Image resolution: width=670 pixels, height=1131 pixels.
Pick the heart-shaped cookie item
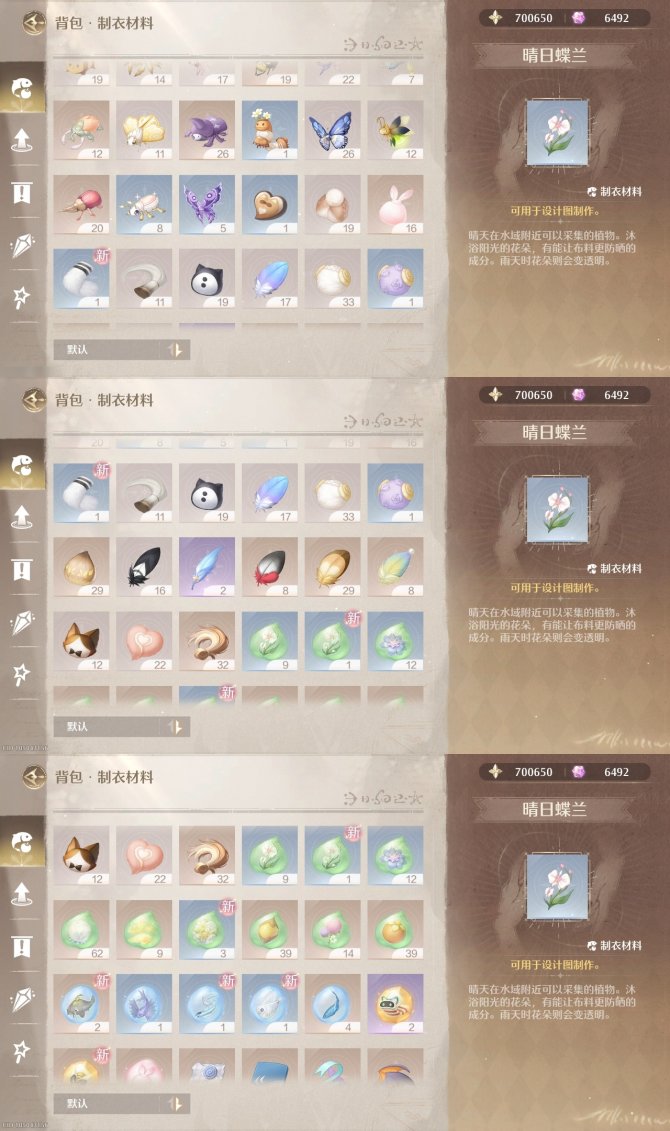click(269, 205)
